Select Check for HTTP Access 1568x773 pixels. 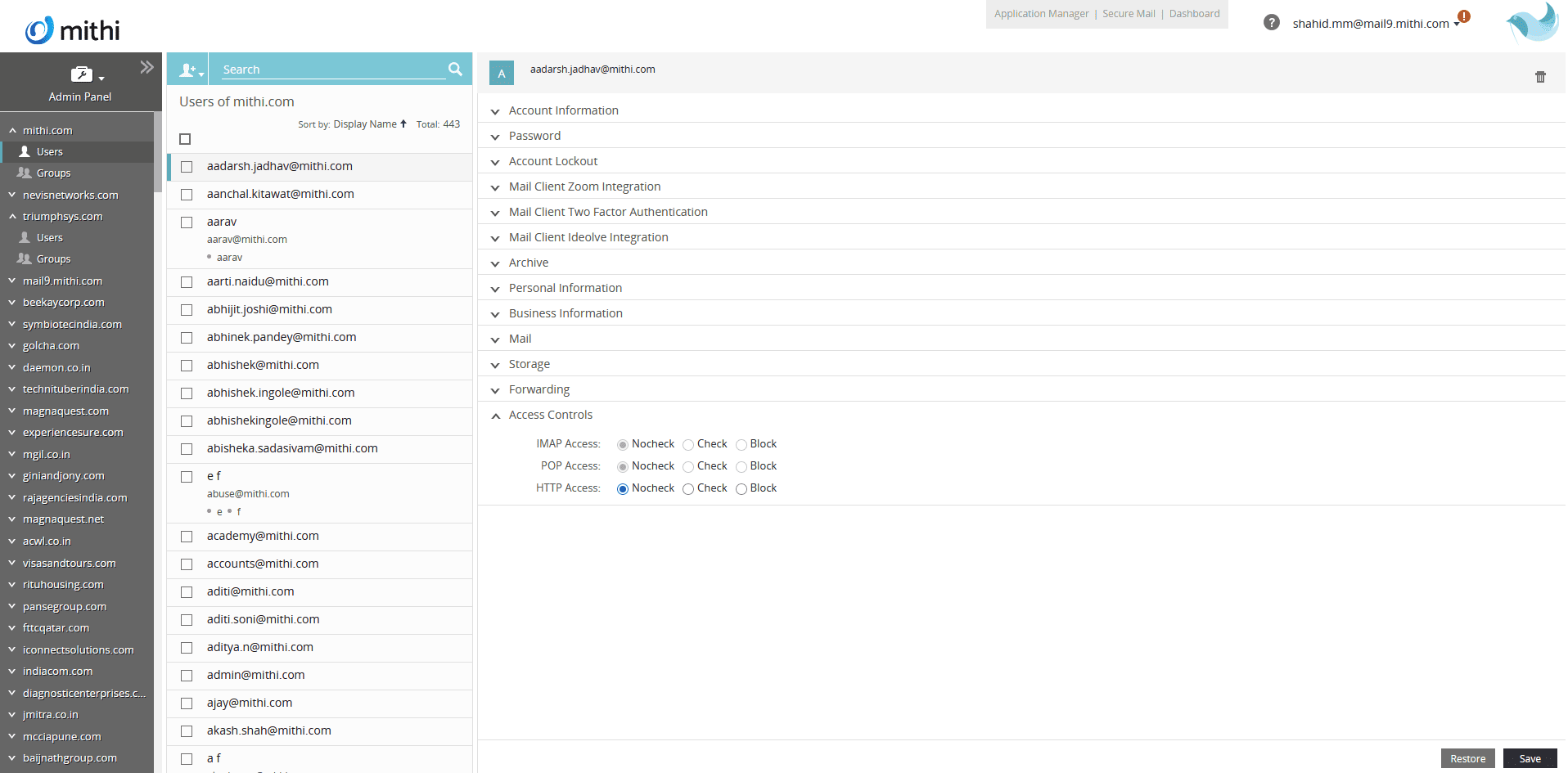(688, 489)
